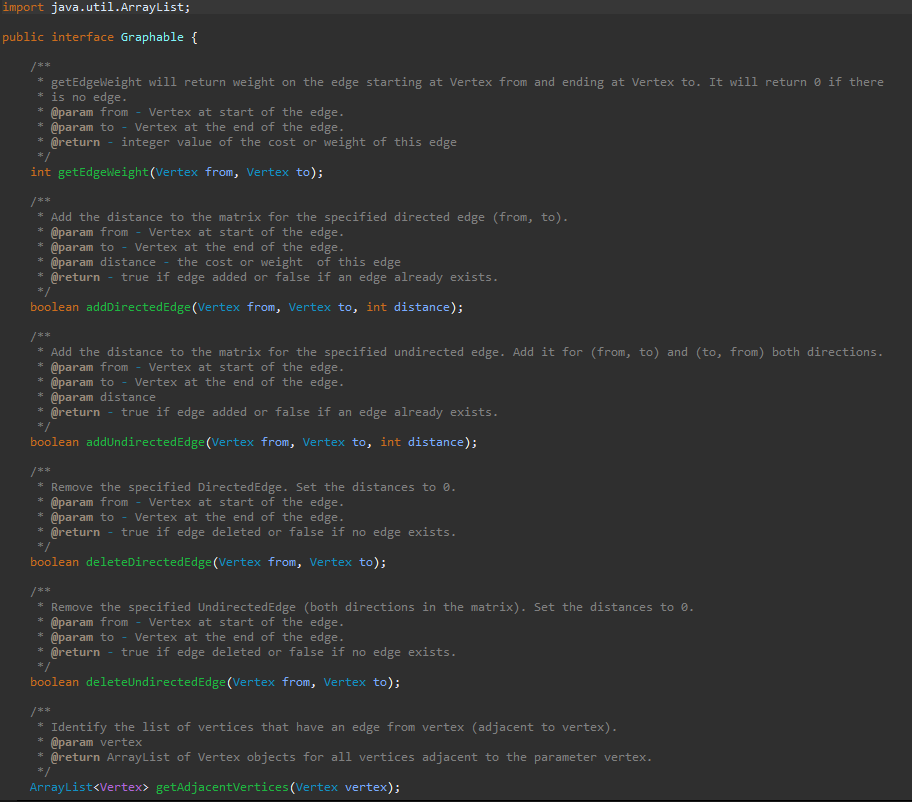
Task: Click the getAdjacentVertices method name
Action: (222, 787)
